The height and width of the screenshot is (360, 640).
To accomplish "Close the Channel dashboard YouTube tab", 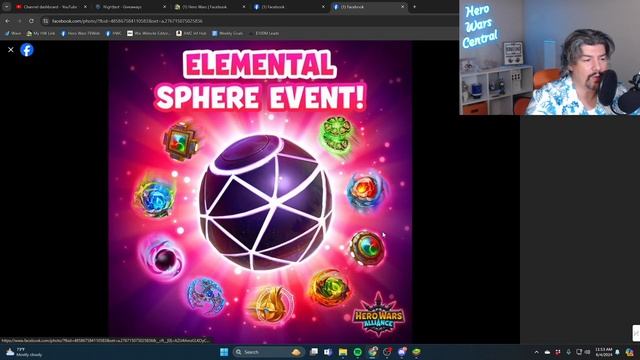I will [85, 7].
